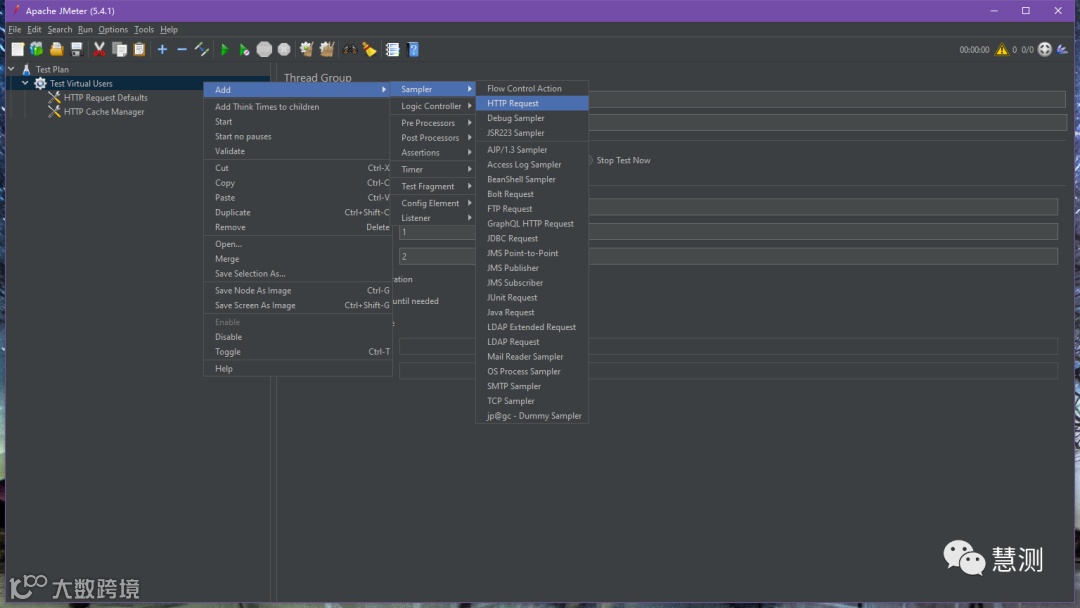The width and height of the screenshot is (1080, 608).
Task: Click Start no pauses toolbar icon
Action: (x=244, y=50)
